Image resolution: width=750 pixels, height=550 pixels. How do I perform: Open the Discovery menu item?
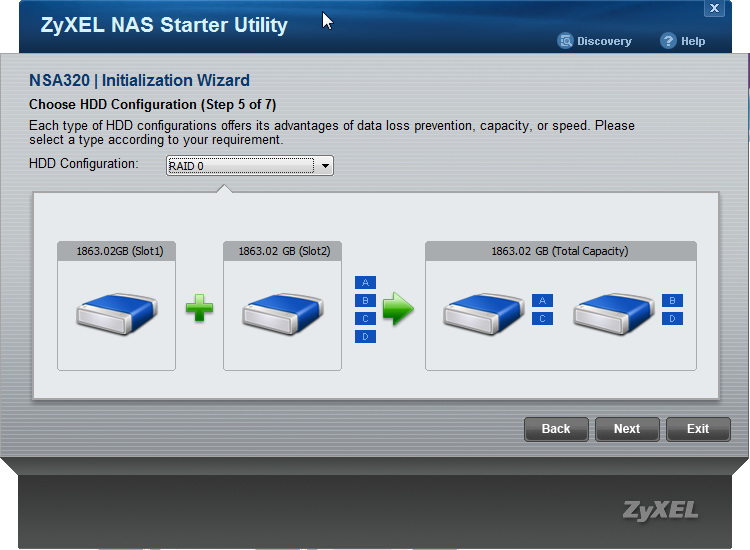pyautogui.click(x=604, y=41)
